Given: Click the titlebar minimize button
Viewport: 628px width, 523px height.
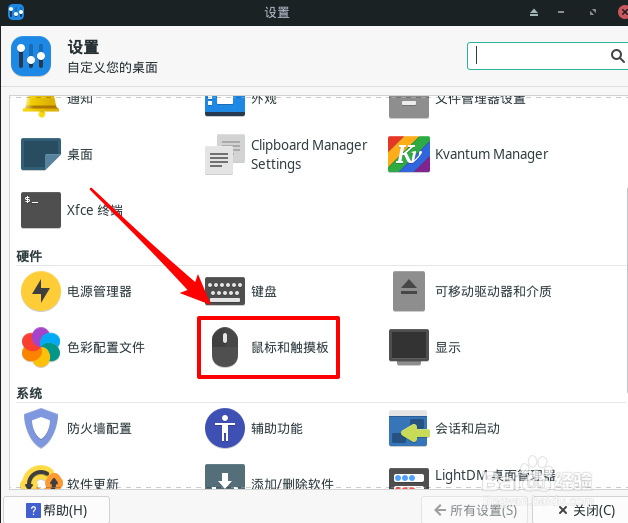Looking at the screenshot, I should (x=561, y=12).
